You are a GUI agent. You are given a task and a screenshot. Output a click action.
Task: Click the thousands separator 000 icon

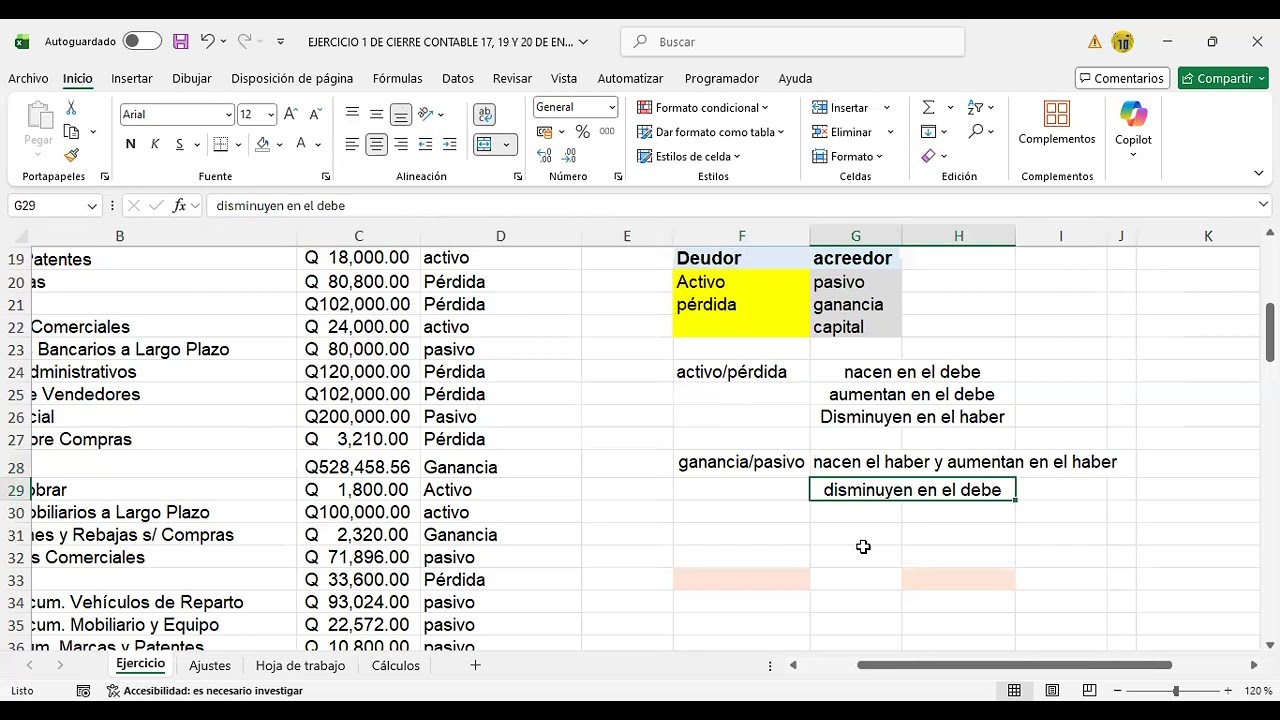coord(608,132)
